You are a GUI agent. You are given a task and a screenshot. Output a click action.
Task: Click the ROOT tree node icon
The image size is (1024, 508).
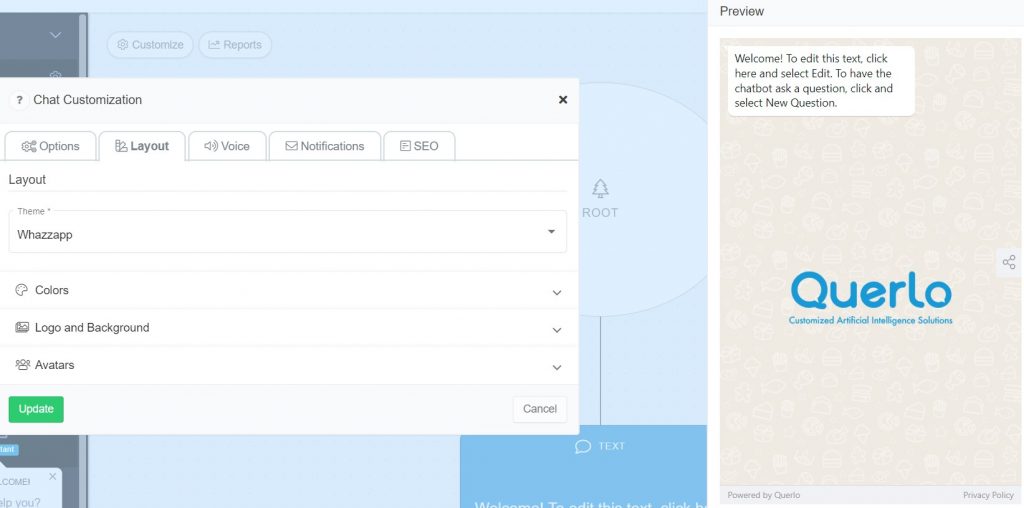click(600, 189)
